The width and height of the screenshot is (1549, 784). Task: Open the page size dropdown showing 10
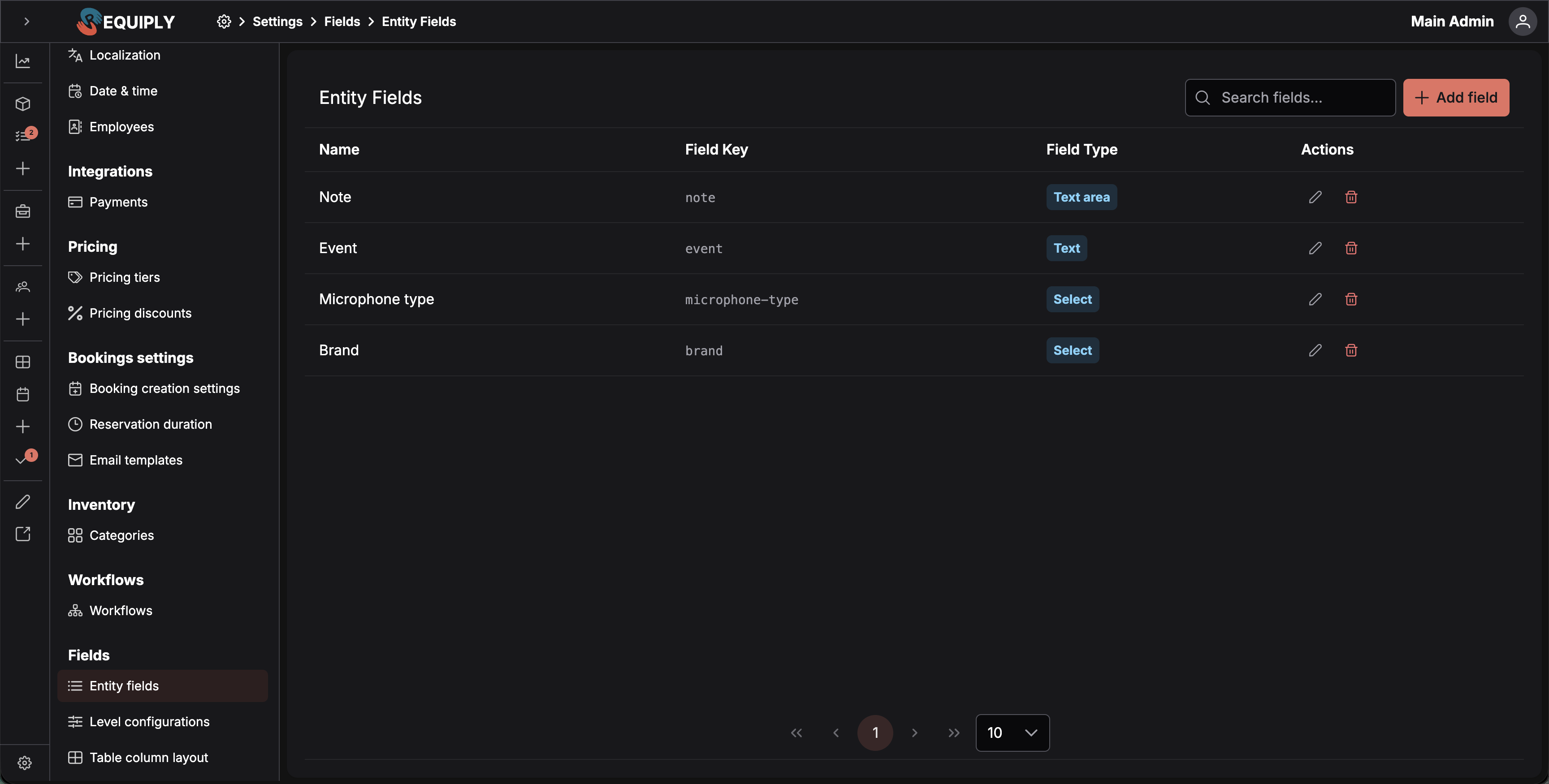[x=1012, y=733]
